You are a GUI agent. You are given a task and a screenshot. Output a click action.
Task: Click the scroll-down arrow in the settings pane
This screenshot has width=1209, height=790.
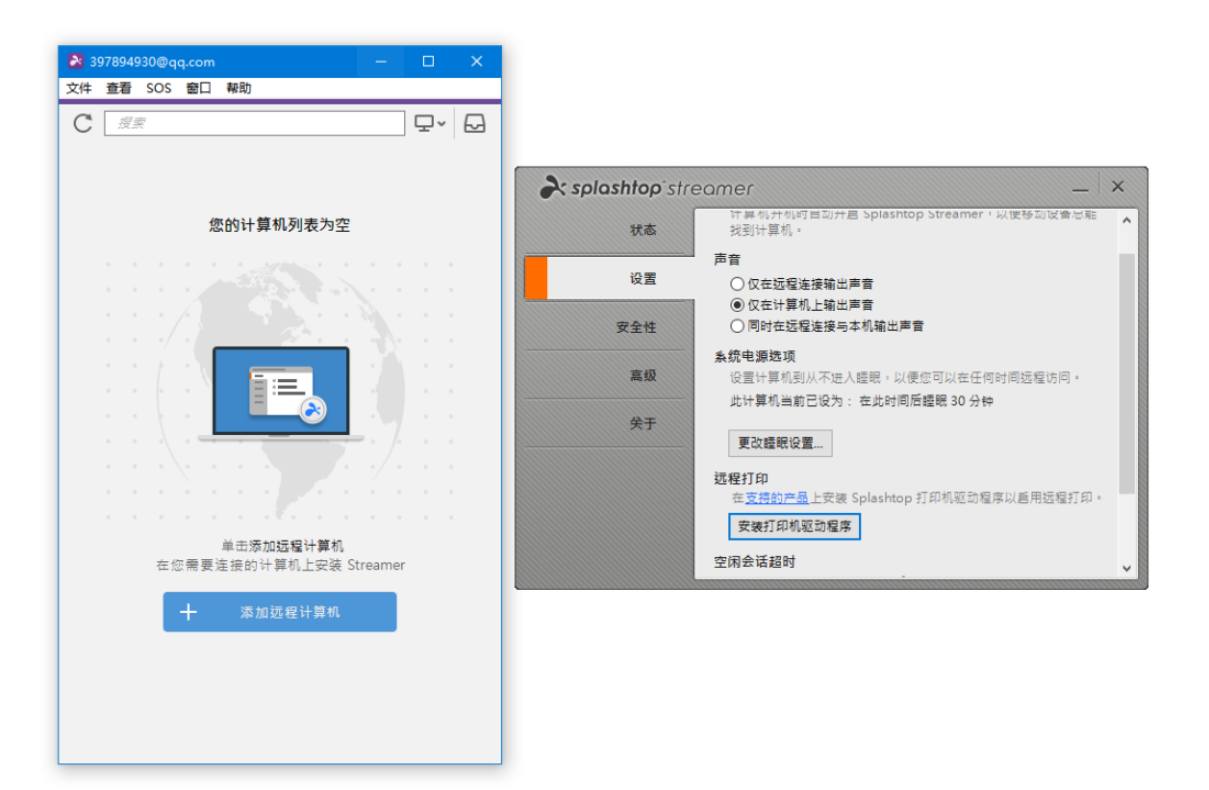coord(1129,567)
